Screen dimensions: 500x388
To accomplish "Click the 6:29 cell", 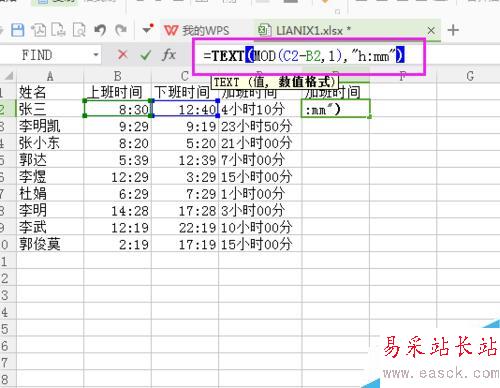I will coord(117,193).
